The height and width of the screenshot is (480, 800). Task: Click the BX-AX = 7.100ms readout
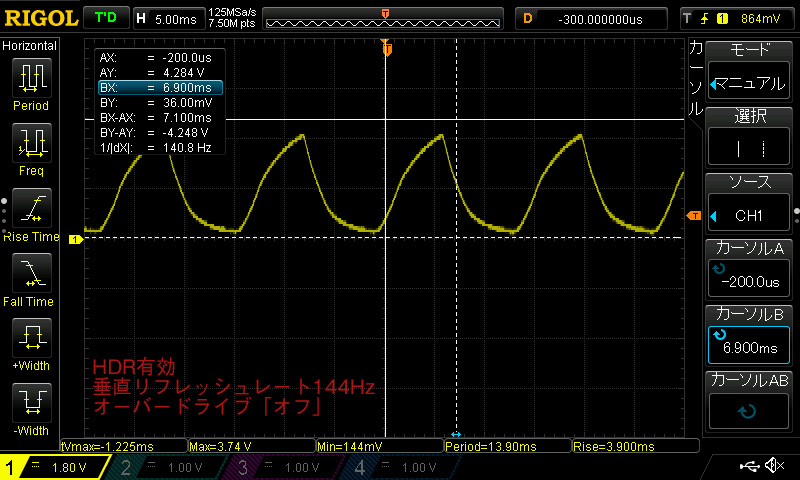156,118
